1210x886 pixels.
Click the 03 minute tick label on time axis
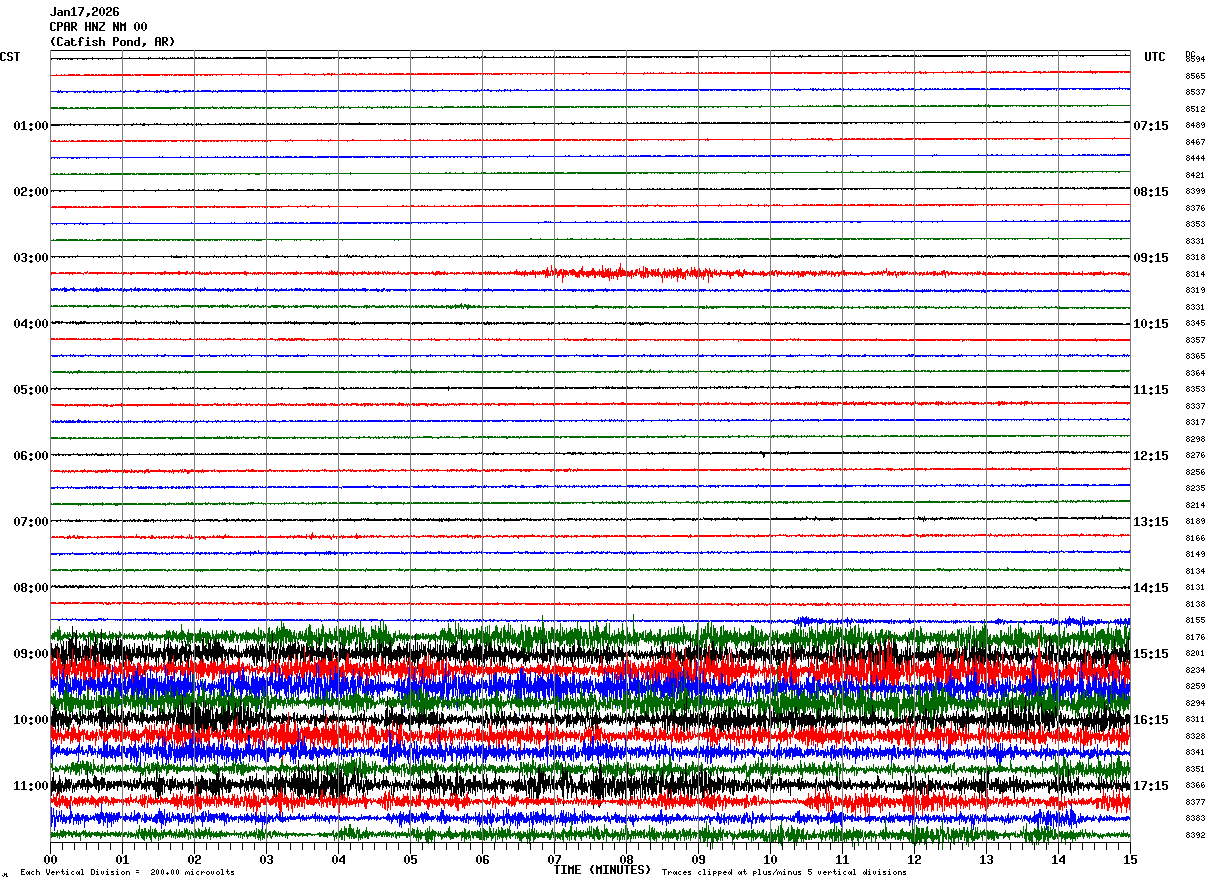pos(266,859)
